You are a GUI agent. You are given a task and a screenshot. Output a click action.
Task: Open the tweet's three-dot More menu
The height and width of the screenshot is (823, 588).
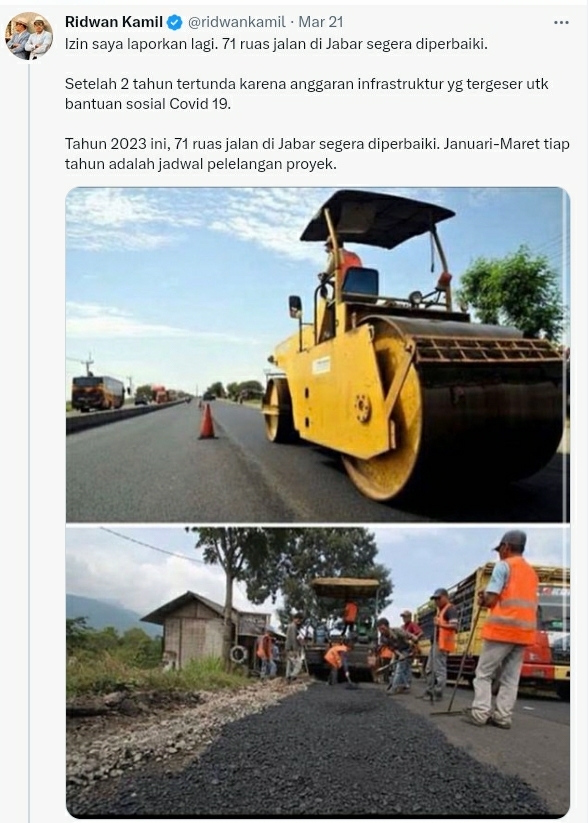(x=561, y=23)
